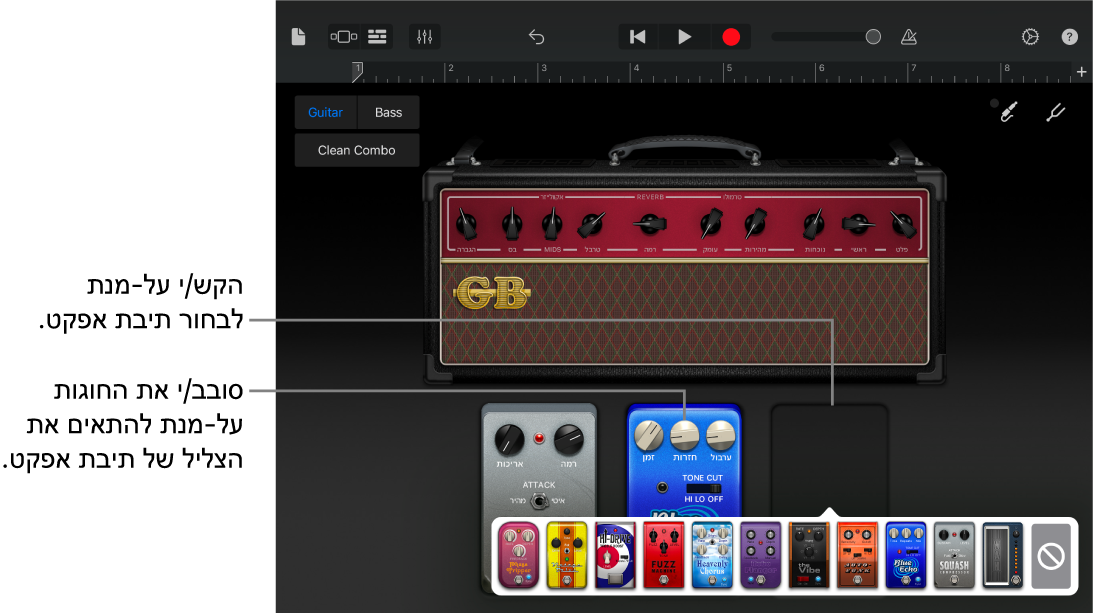The width and height of the screenshot is (1093, 614).
Task: Undo the last action
Action: 536,37
